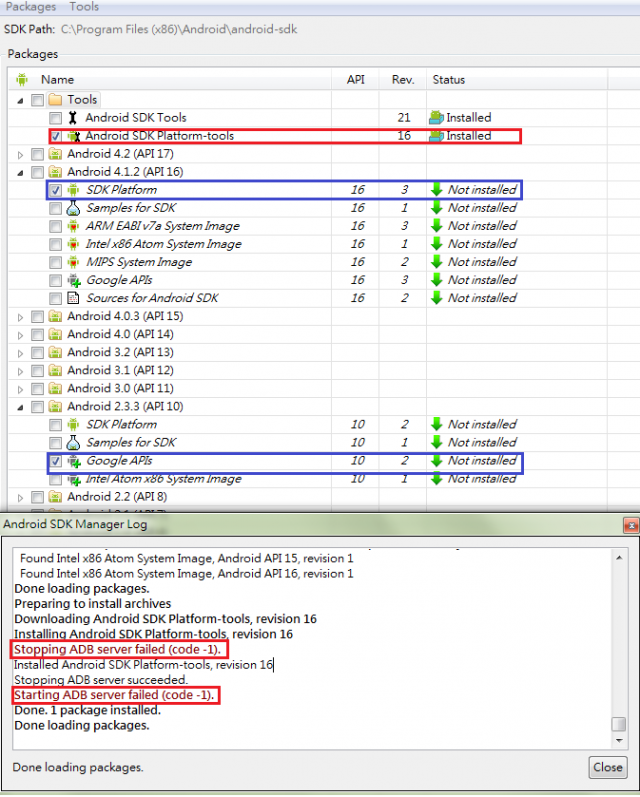Click the Android 2.2 (API 8) folder icon
The image size is (640, 797).
tap(55, 497)
